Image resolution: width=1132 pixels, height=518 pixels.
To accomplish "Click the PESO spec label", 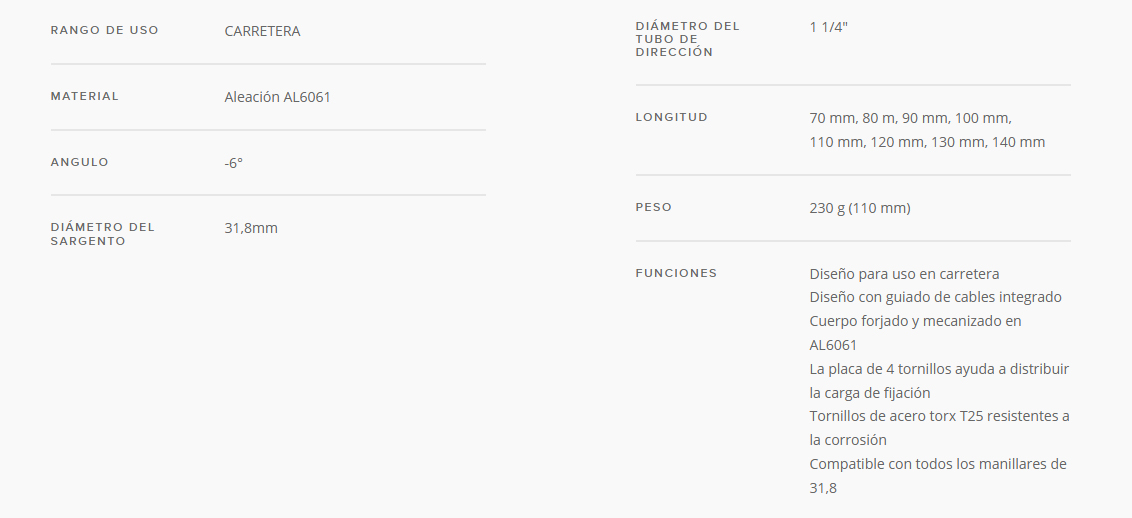I will coord(653,207).
